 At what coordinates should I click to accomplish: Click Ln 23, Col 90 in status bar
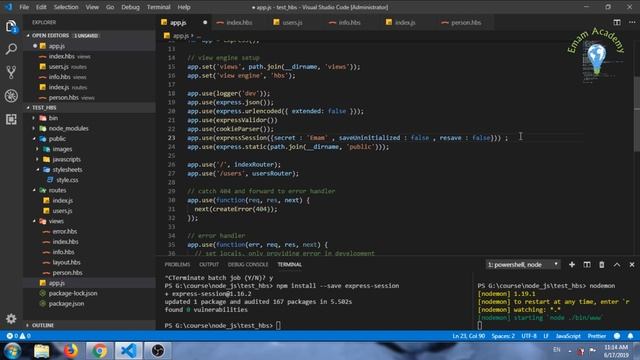[x=469, y=336]
